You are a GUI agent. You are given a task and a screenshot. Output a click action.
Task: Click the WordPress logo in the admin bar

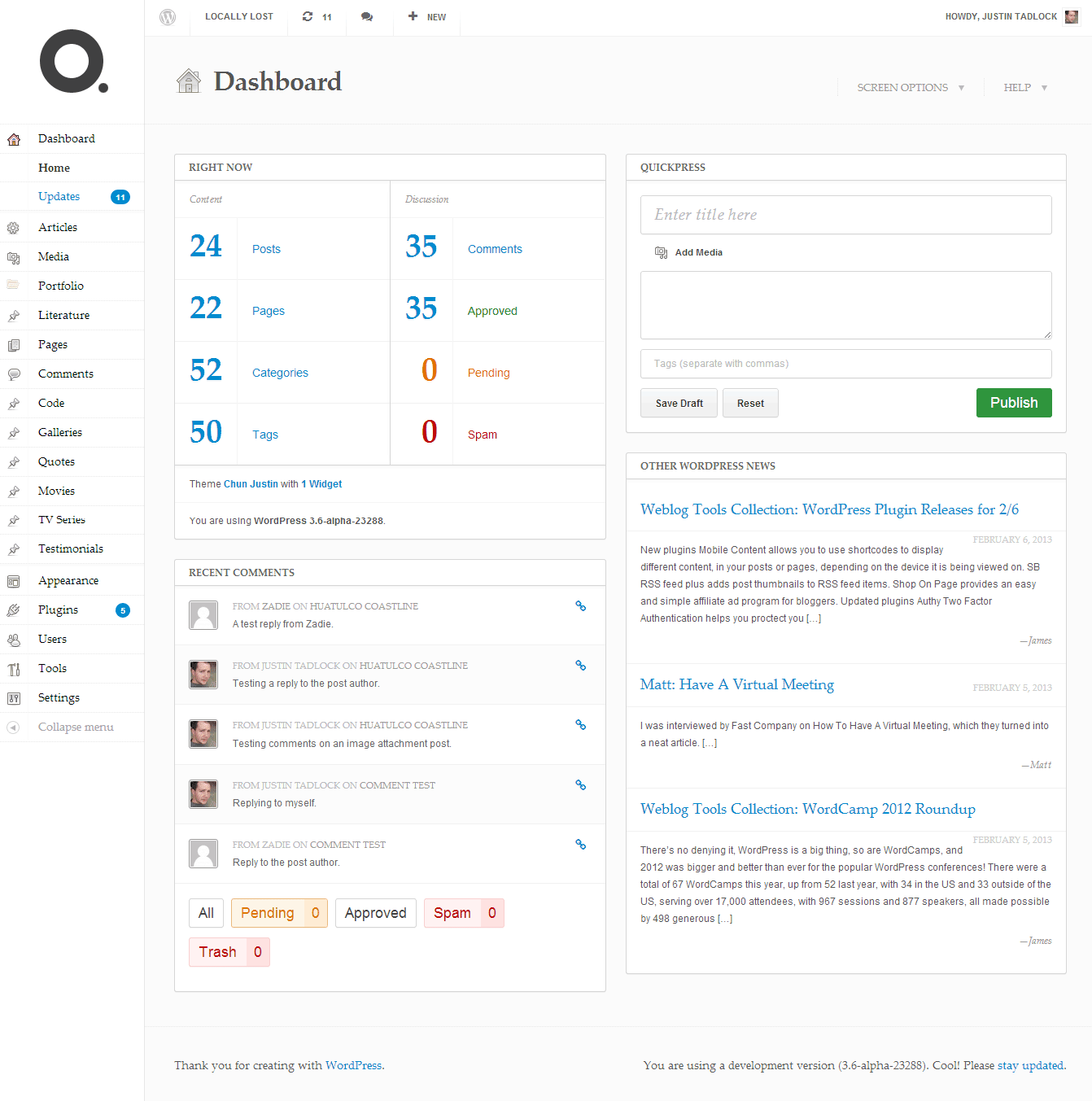(168, 16)
